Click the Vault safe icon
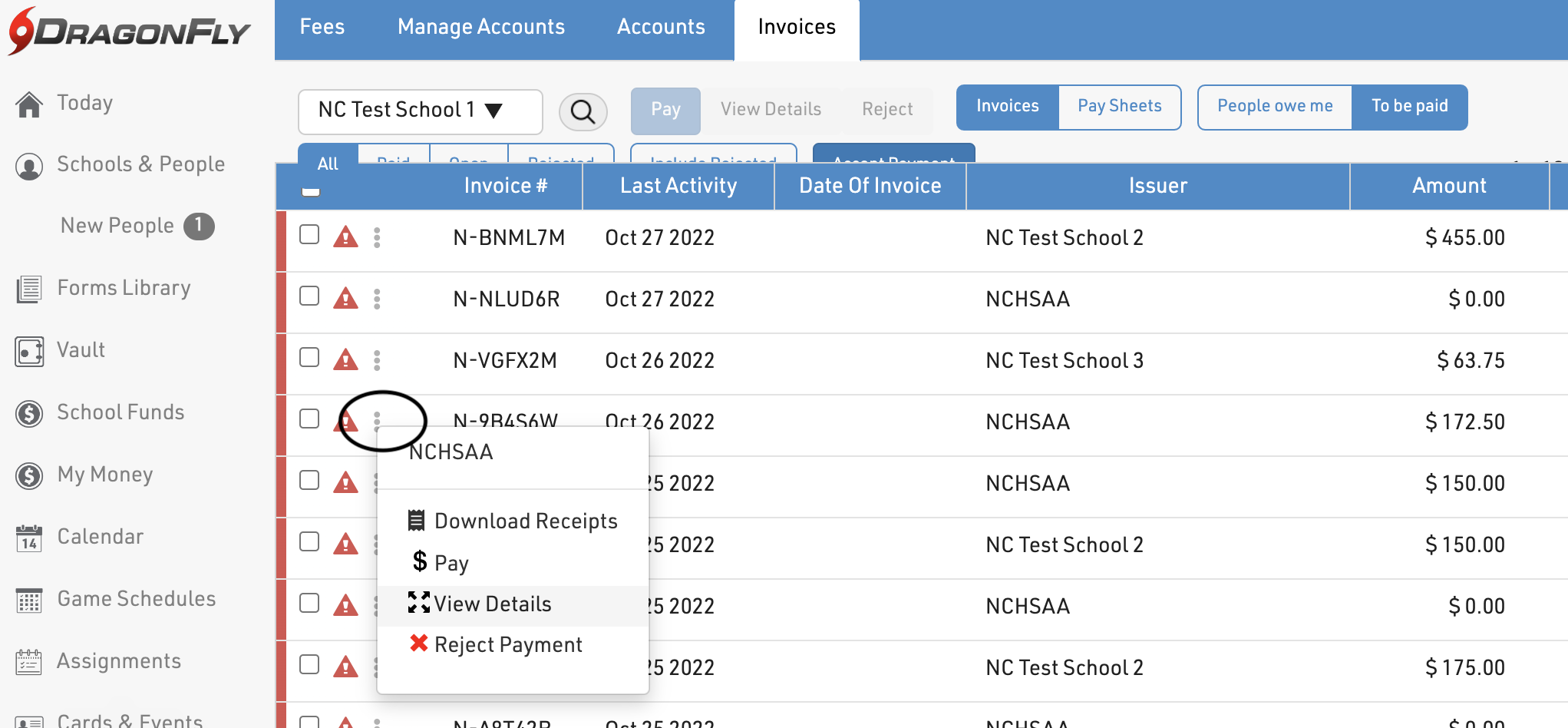This screenshot has height=728, width=1568. [x=29, y=351]
